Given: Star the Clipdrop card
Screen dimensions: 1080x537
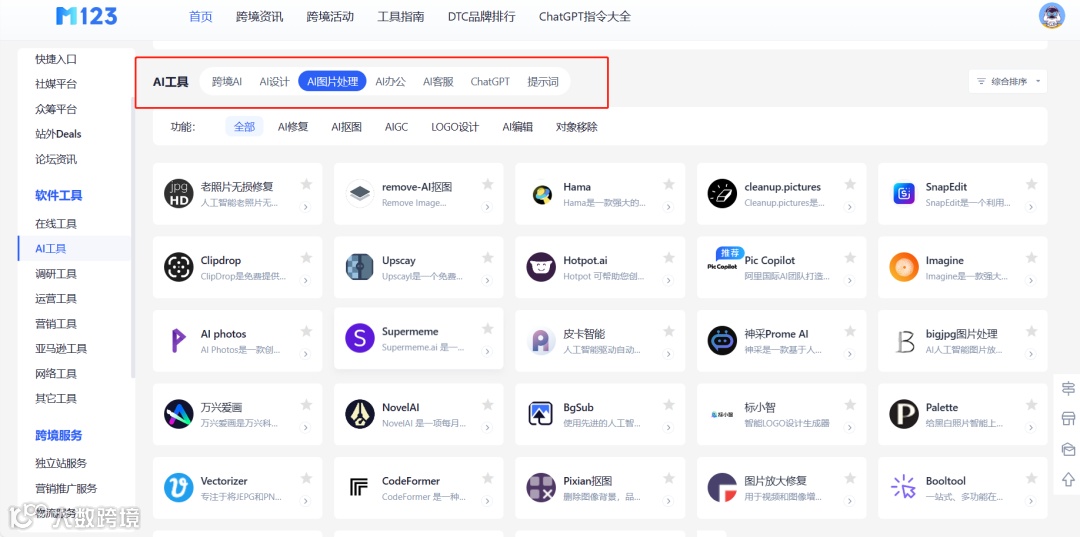Looking at the screenshot, I should point(307,257).
